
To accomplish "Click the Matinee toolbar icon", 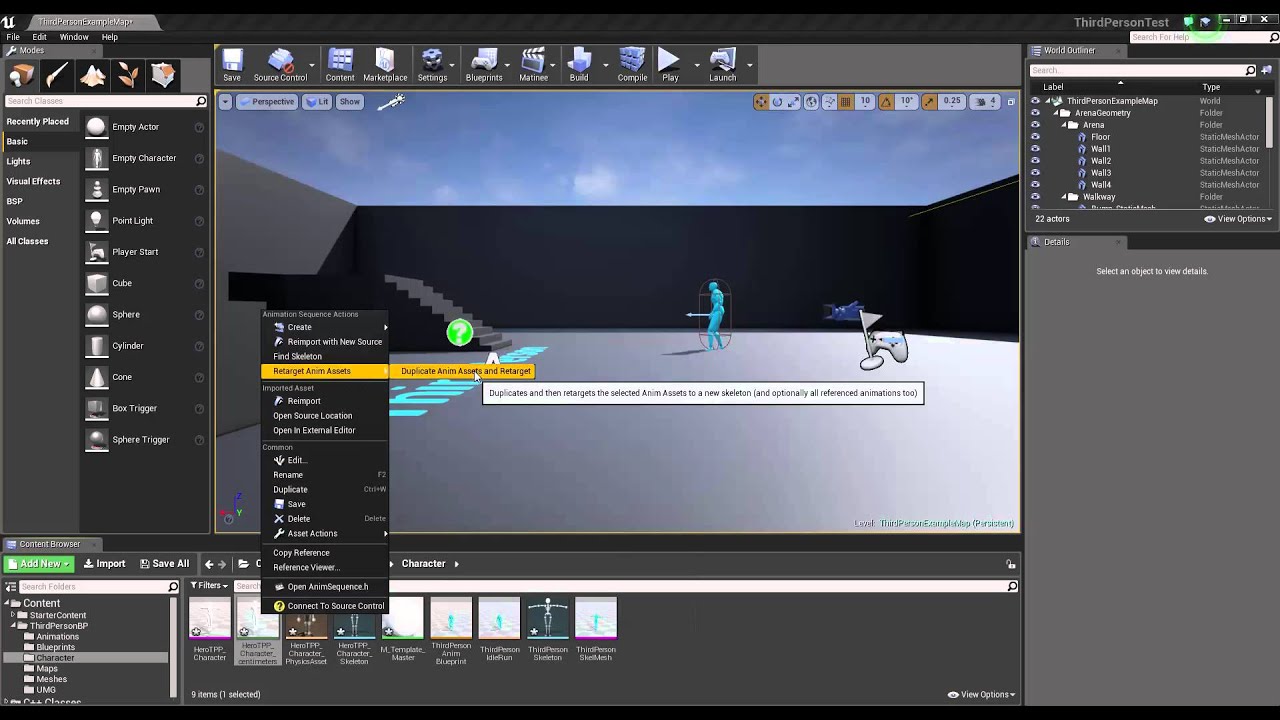I will click(533, 65).
